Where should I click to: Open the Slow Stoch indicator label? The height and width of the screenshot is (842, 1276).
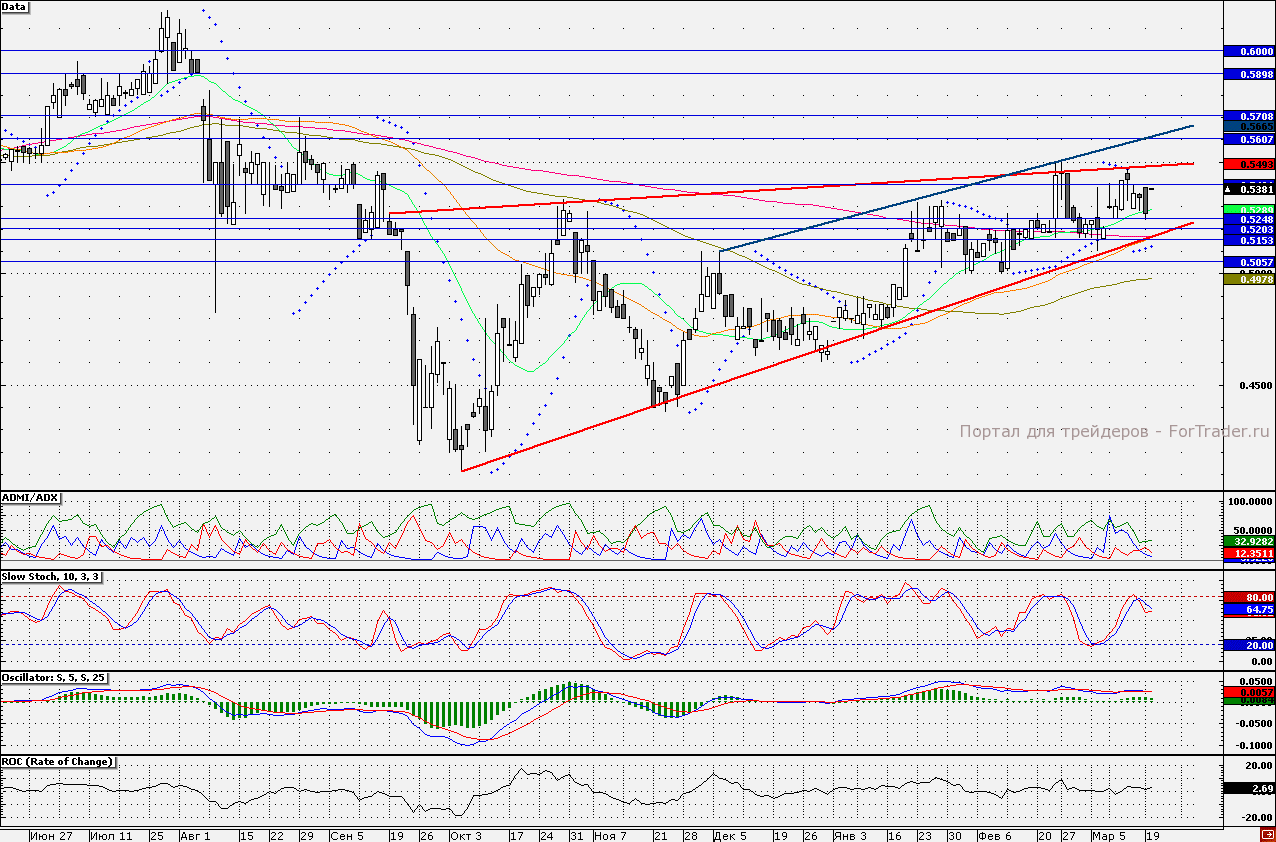[49, 577]
